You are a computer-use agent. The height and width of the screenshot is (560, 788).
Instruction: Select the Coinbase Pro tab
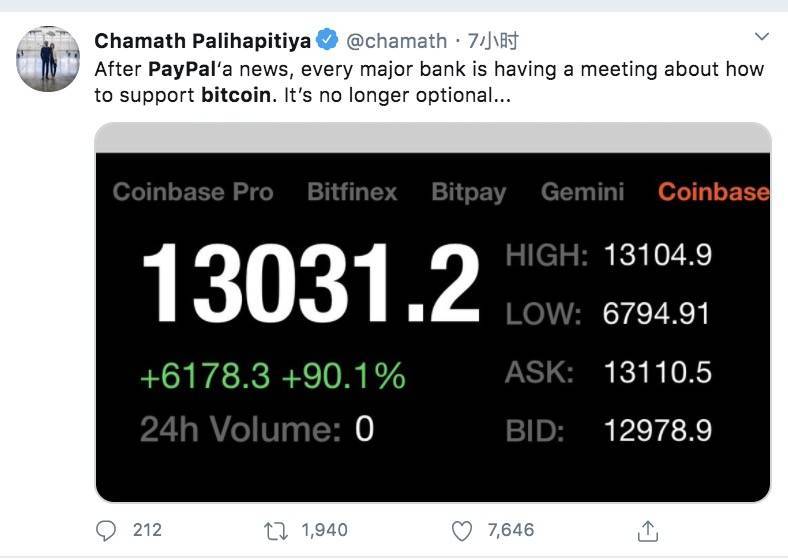coord(193,192)
